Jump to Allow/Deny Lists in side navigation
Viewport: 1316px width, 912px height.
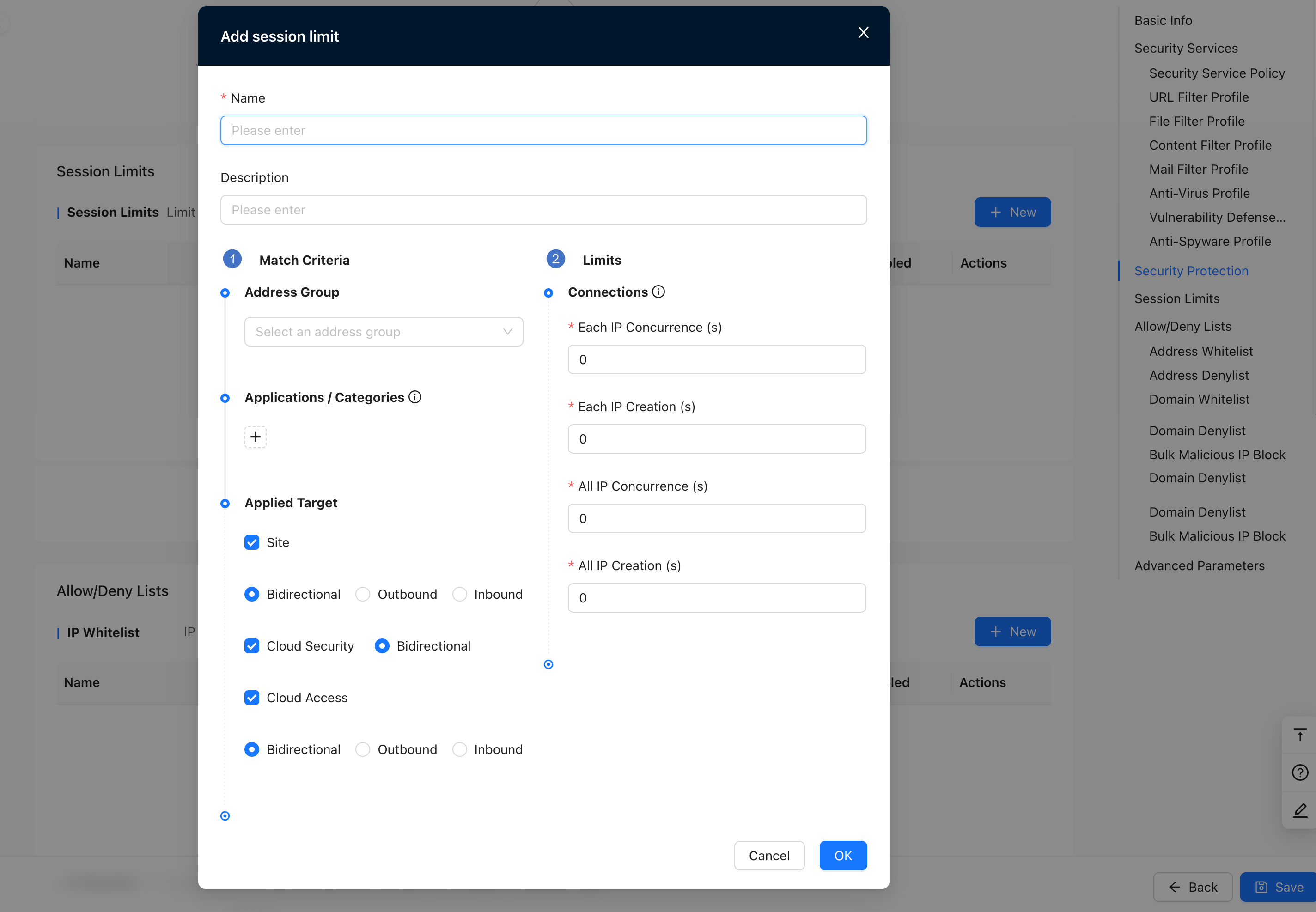(x=1182, y=326)
